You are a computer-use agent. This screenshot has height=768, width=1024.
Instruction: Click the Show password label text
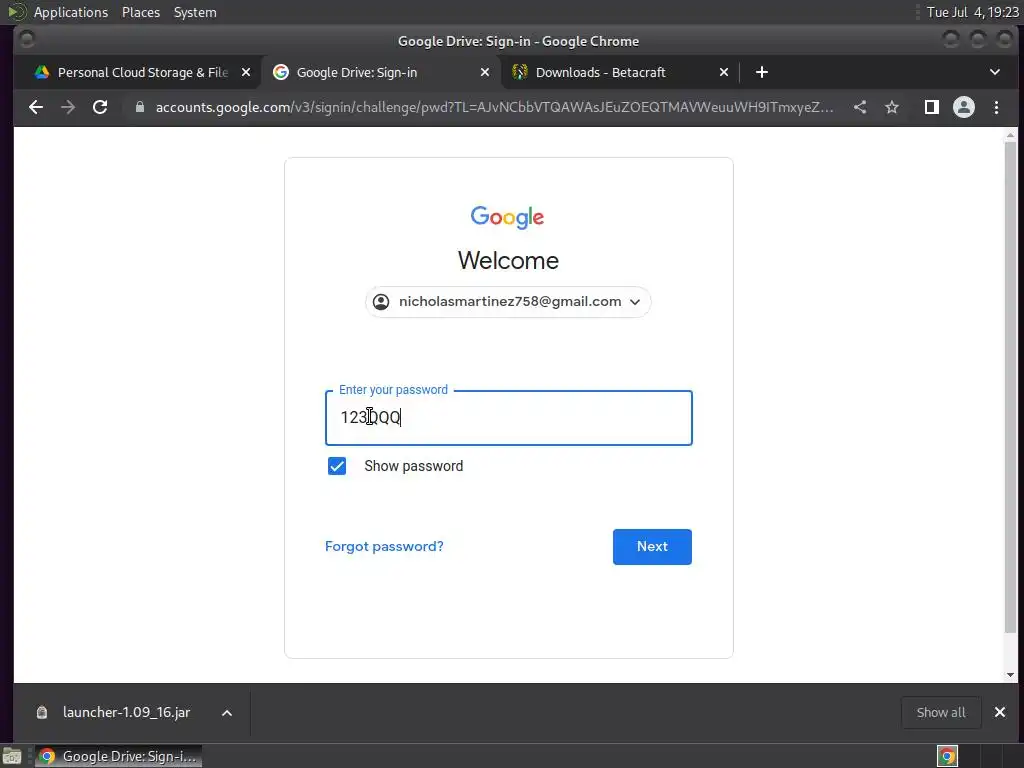pos(413,466)
